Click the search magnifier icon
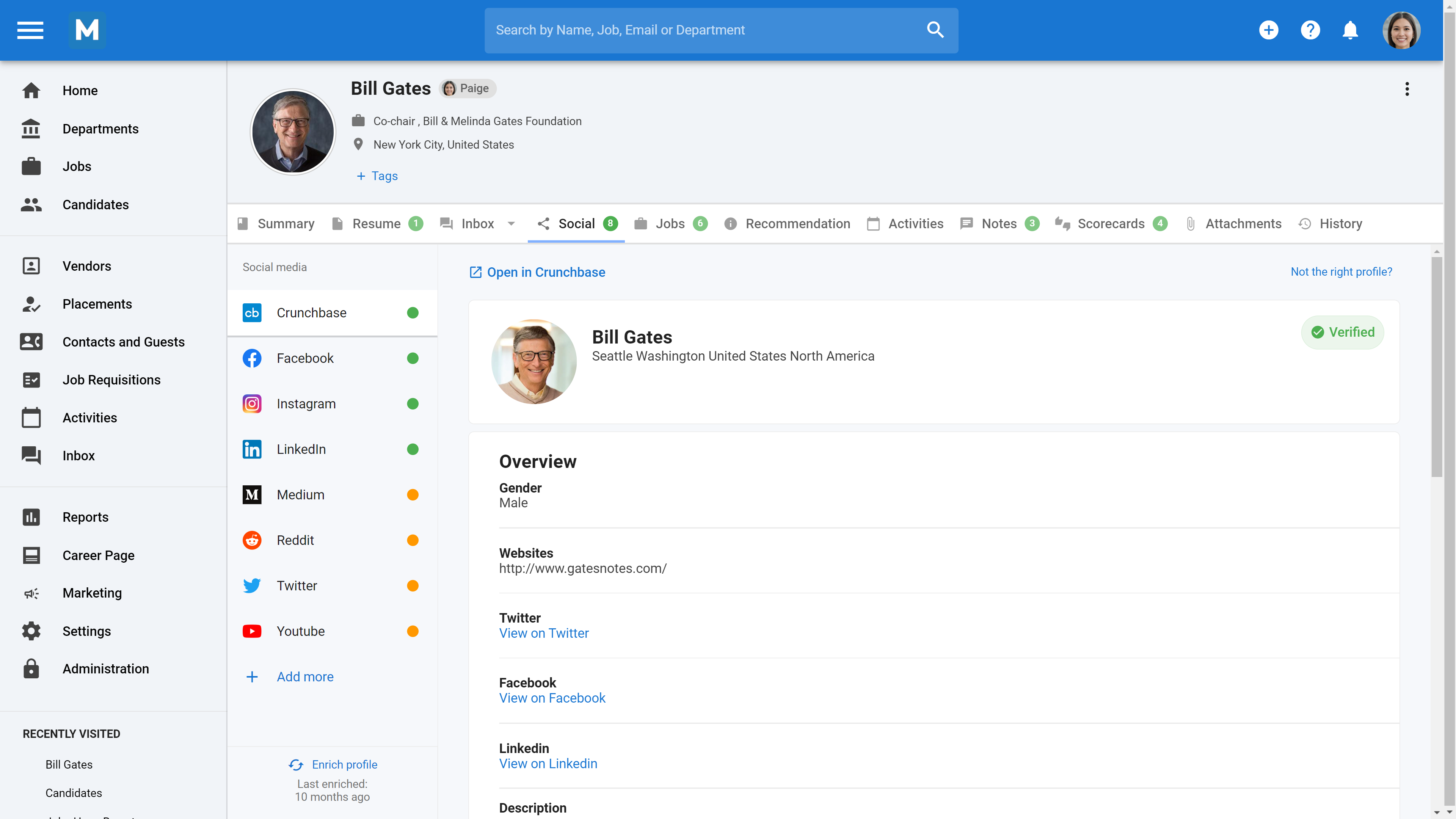Viewport: 1456px width, 819px height. 935,30
